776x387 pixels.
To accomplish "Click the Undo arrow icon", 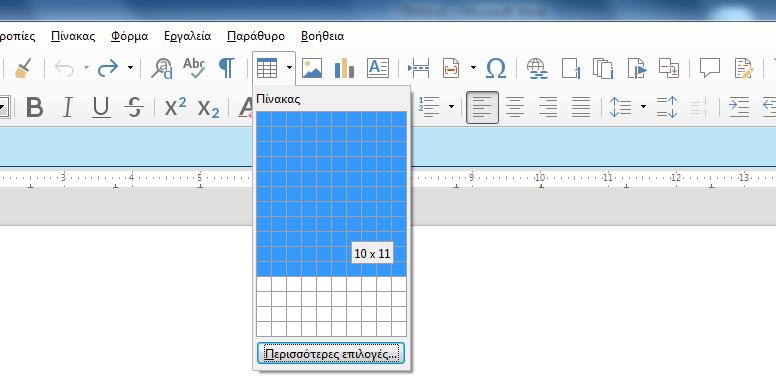I will click(64, 68).
